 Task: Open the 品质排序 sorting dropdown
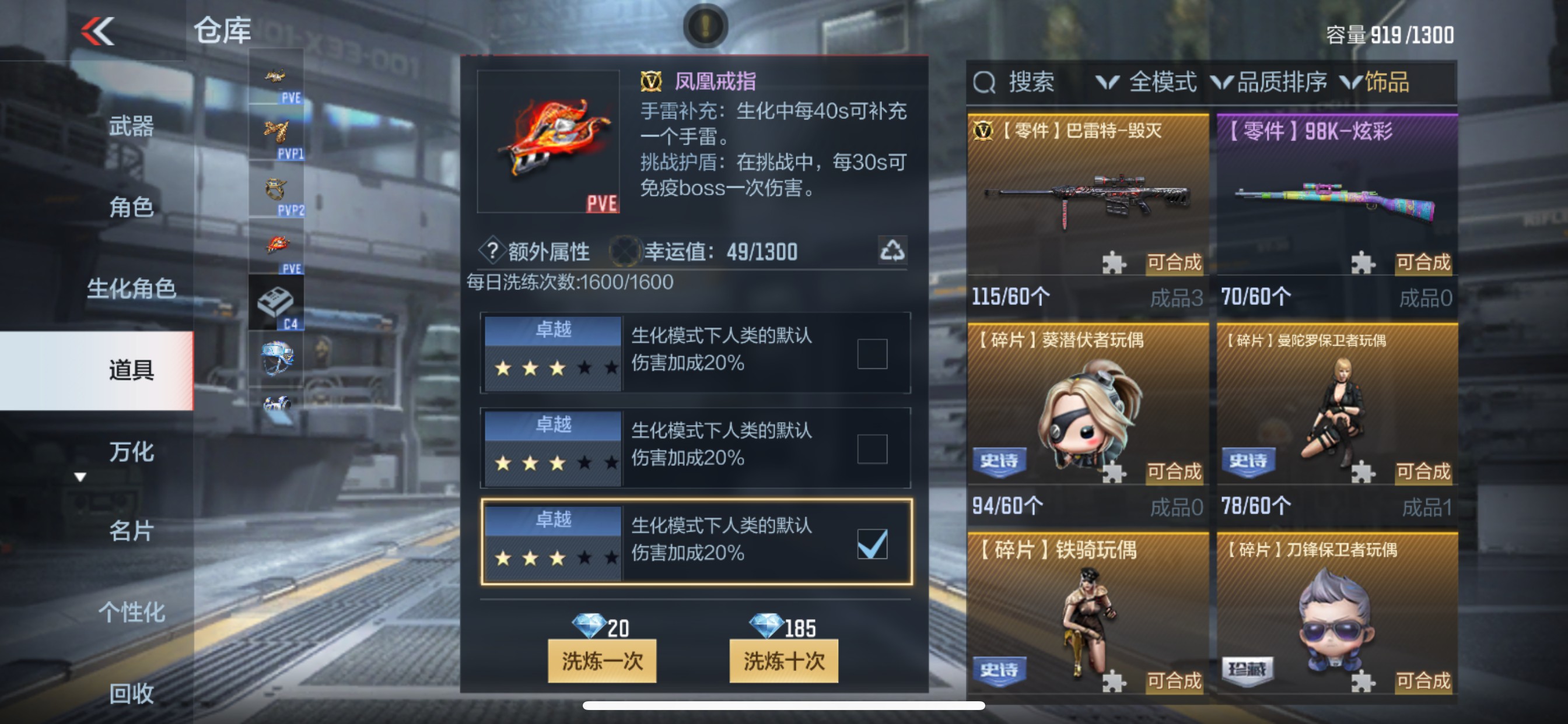pos(1269,82)
